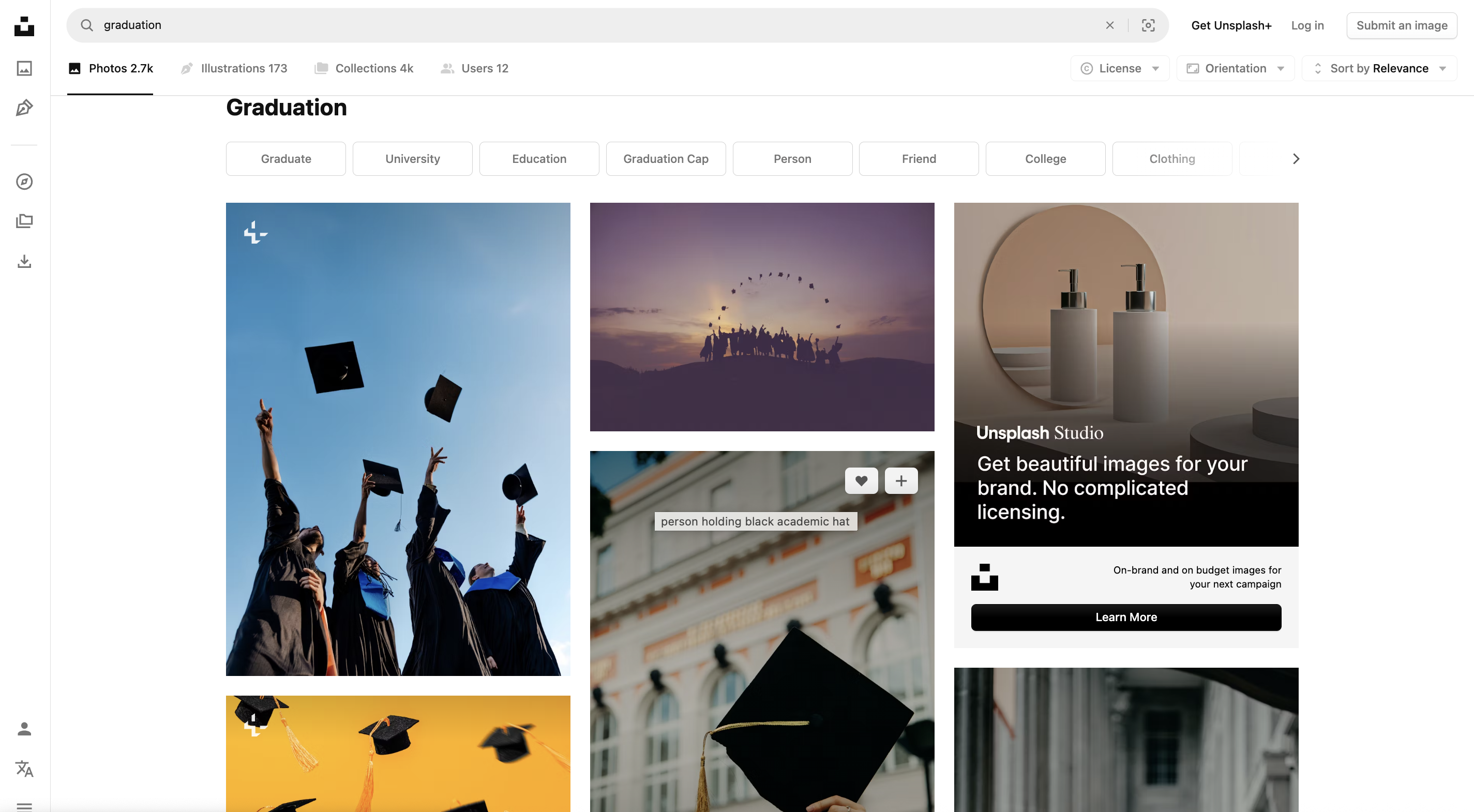This screenshot has width=1474, height=812.
Task: Open visual search camera icon in search bar
Action: (1148, 25)
